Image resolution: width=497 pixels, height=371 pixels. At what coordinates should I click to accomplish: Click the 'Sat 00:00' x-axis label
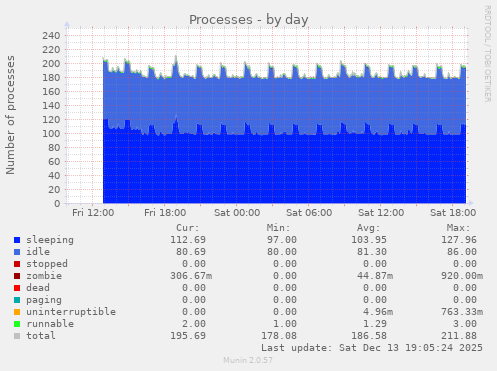coord(237,213)
